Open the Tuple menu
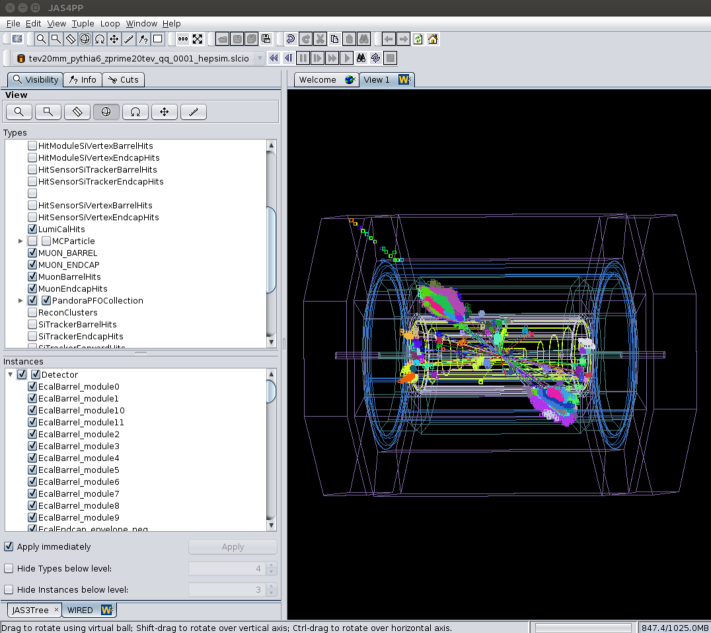The image size is (711, 633). point(83,23)
